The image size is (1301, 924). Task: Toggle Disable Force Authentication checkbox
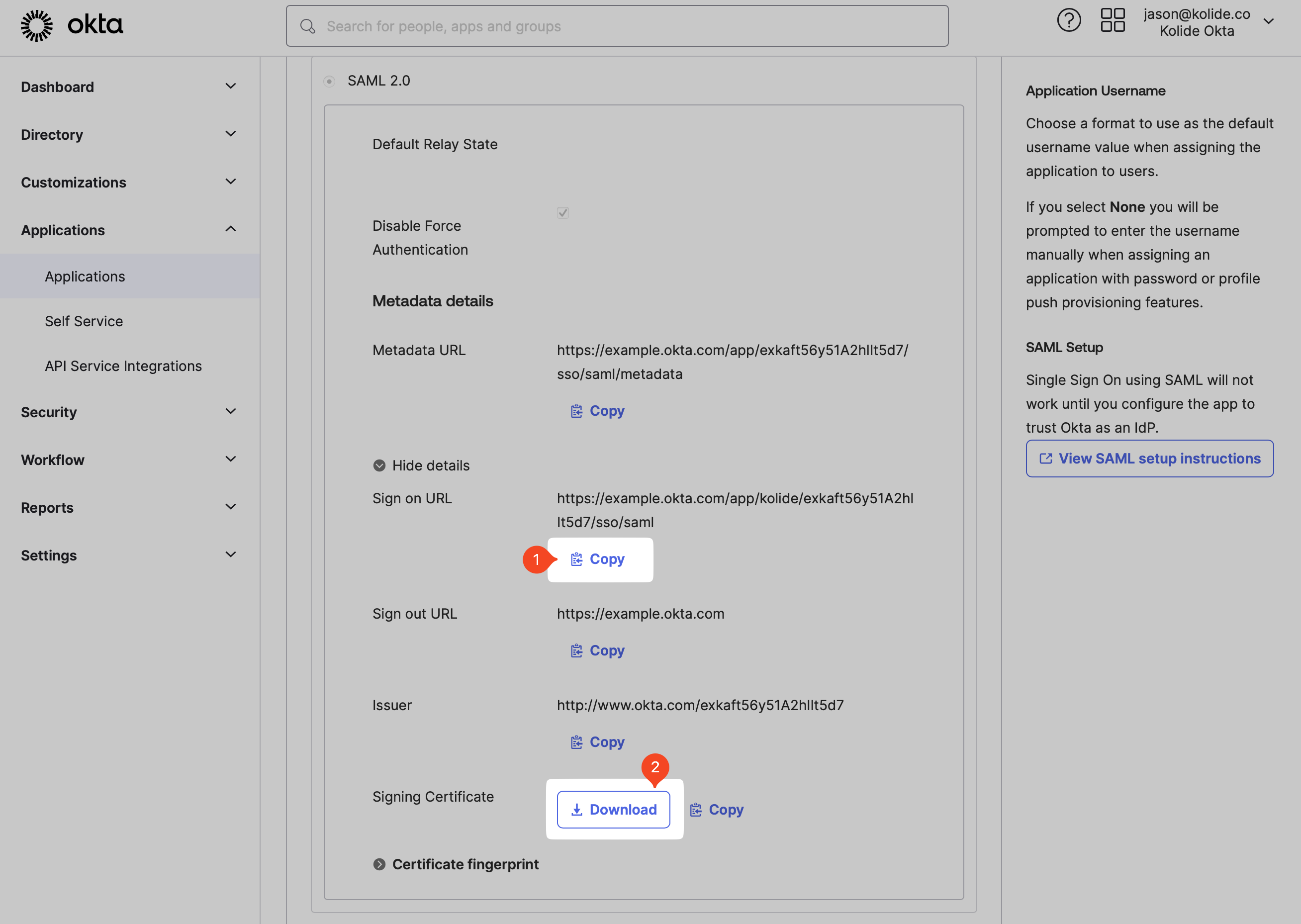click(x=562, y=213)
